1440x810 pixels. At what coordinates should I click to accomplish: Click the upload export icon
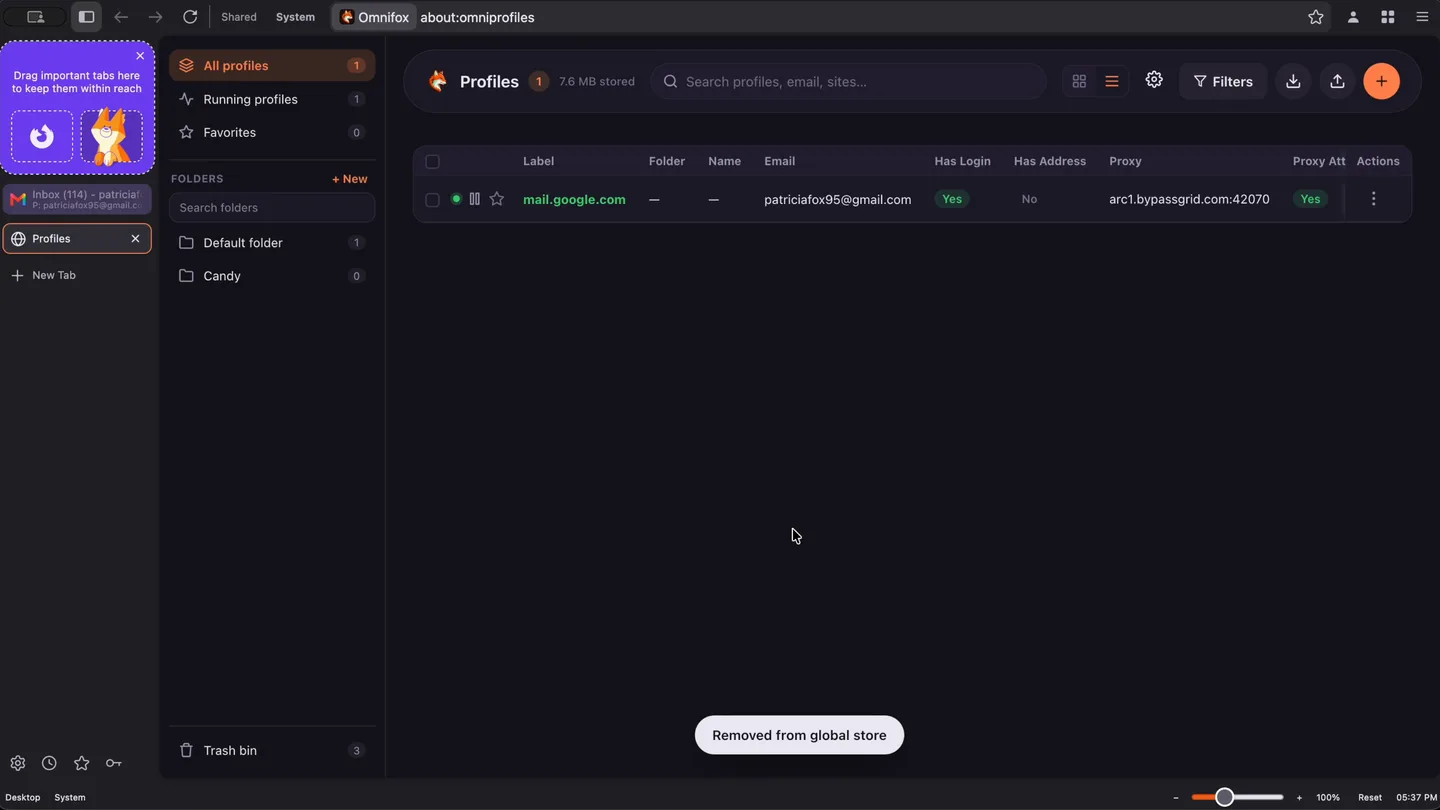pyautogui.click(x=1337, y=82)
